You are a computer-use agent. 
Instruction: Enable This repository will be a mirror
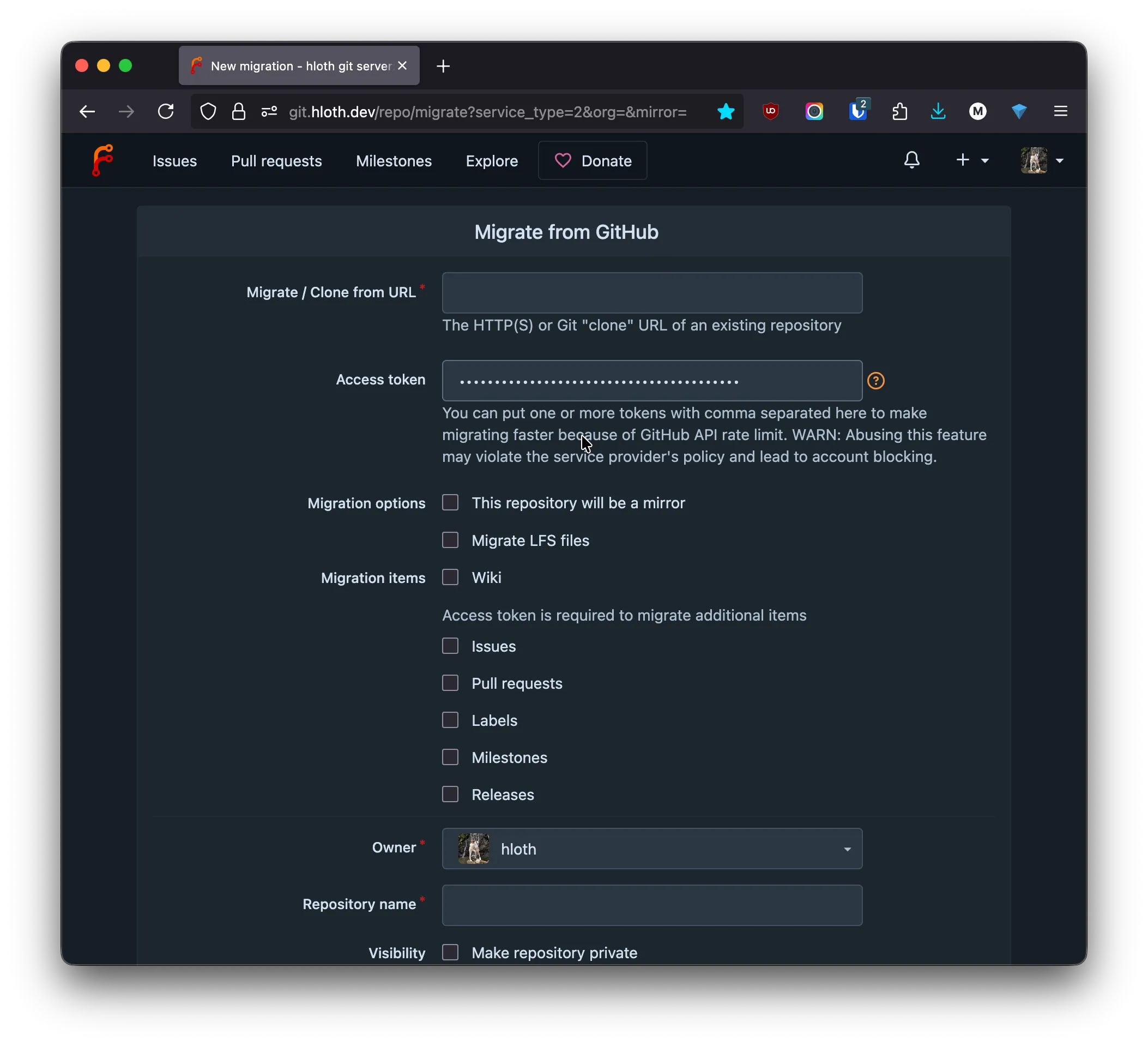click(x=450, y=502)
